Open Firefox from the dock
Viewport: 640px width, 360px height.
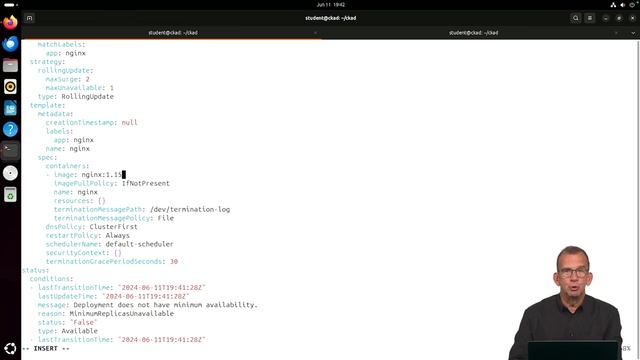(10, 22)
